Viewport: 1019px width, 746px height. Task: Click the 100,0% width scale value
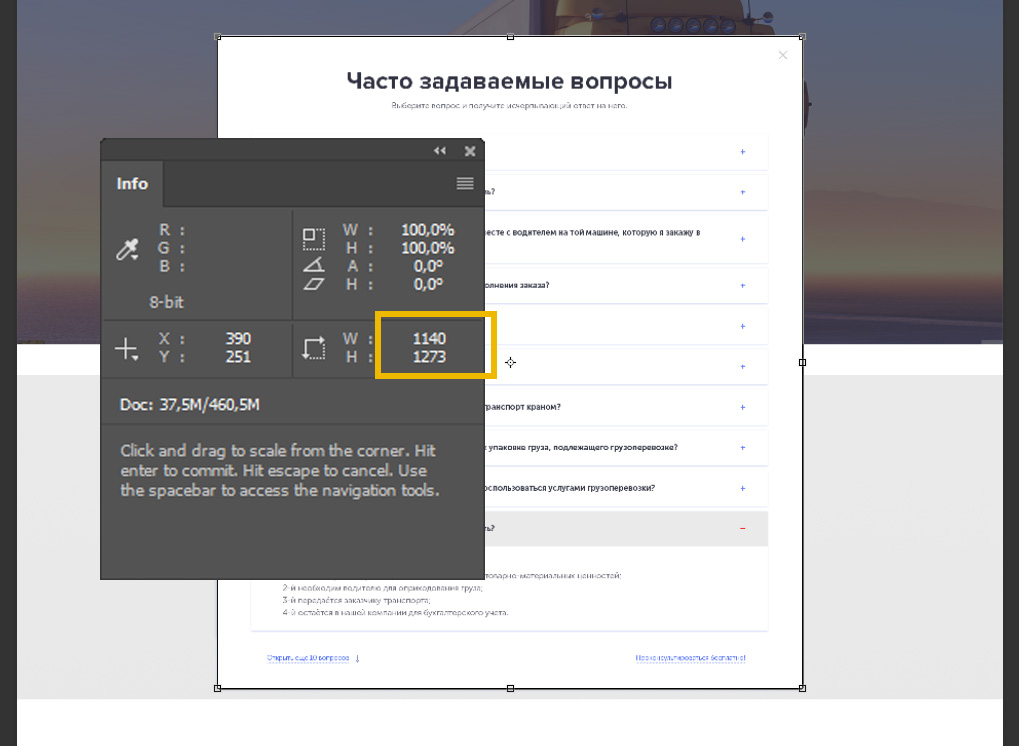click(x=428, y=230)
